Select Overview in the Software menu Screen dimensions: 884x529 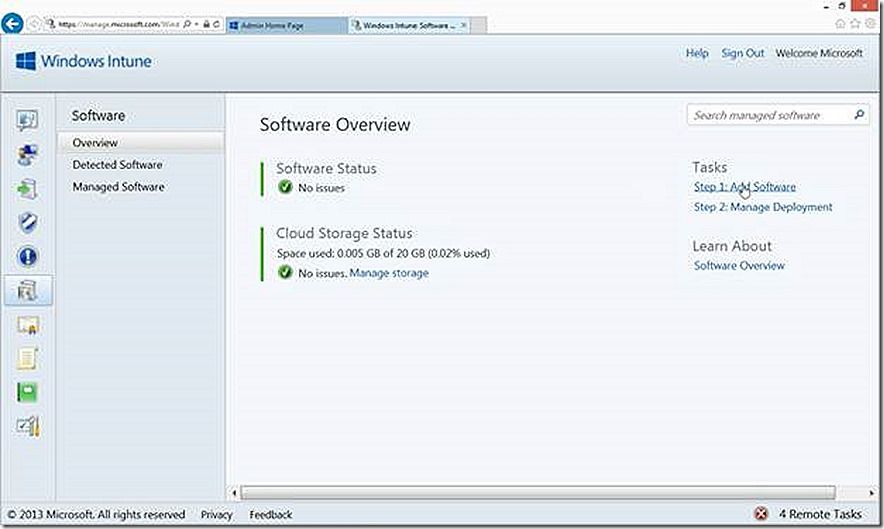point(141,143)
